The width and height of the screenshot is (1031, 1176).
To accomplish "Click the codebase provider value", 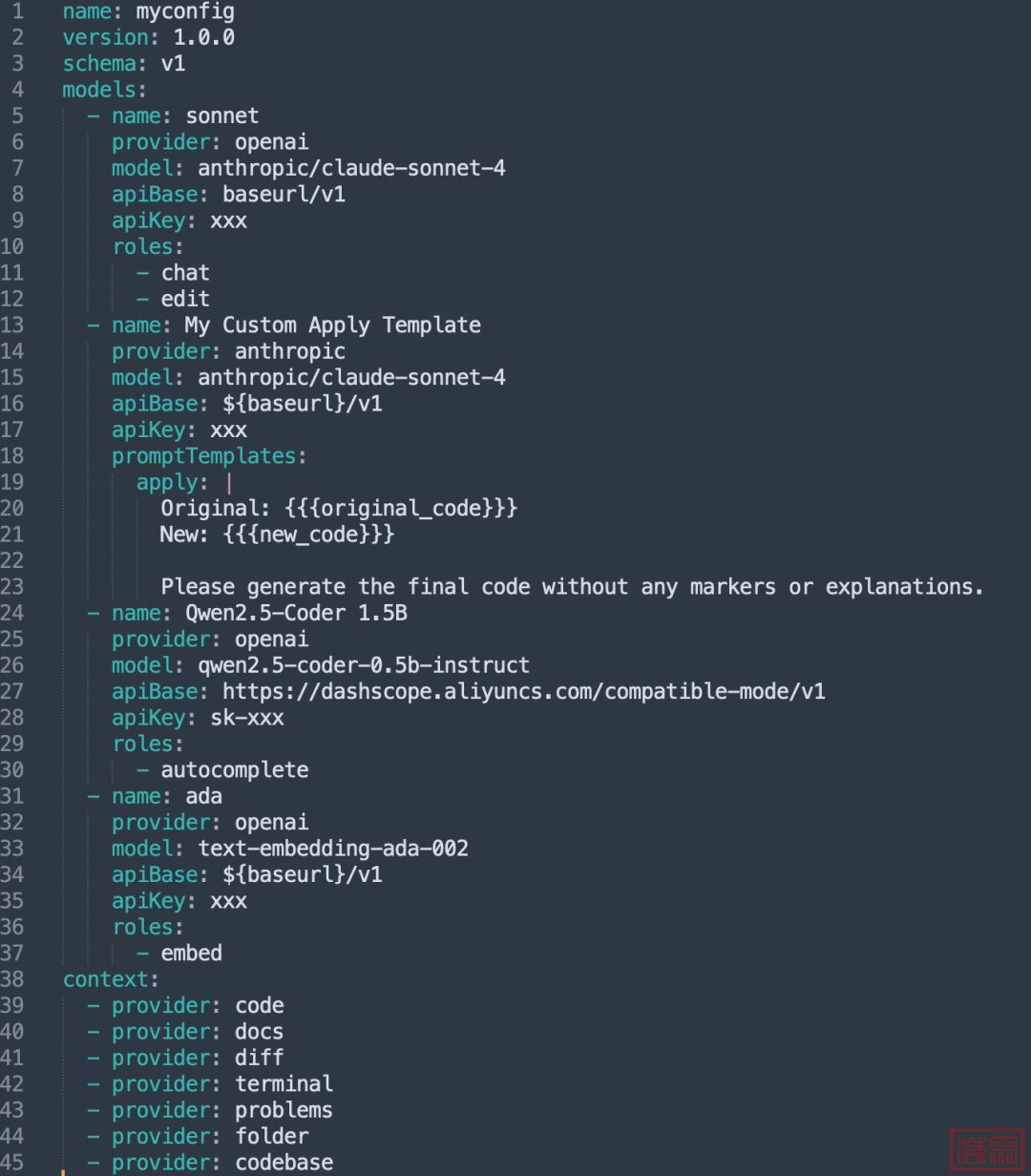I will 284,1163.
